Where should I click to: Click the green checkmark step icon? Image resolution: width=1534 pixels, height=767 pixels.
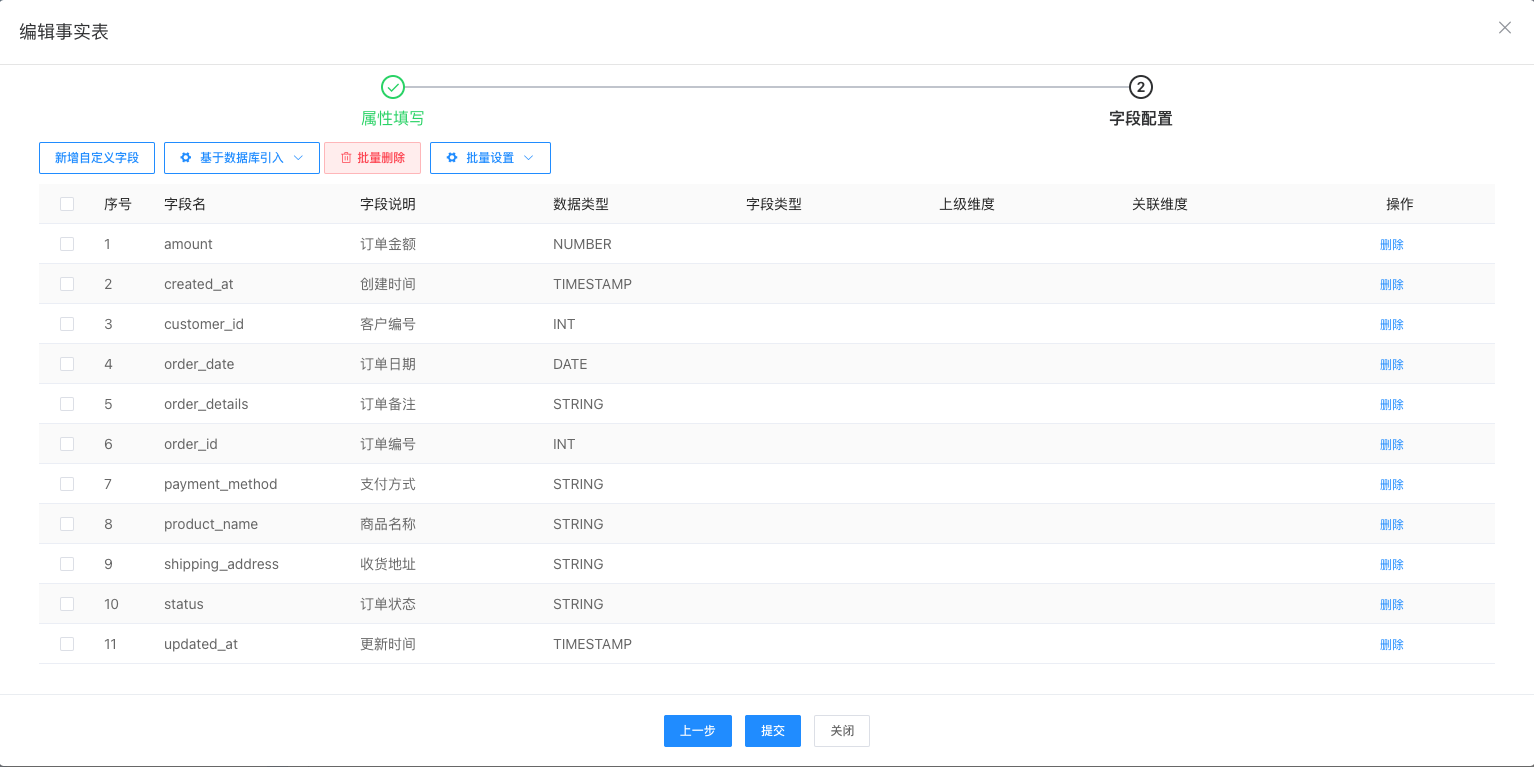[393, 87]
